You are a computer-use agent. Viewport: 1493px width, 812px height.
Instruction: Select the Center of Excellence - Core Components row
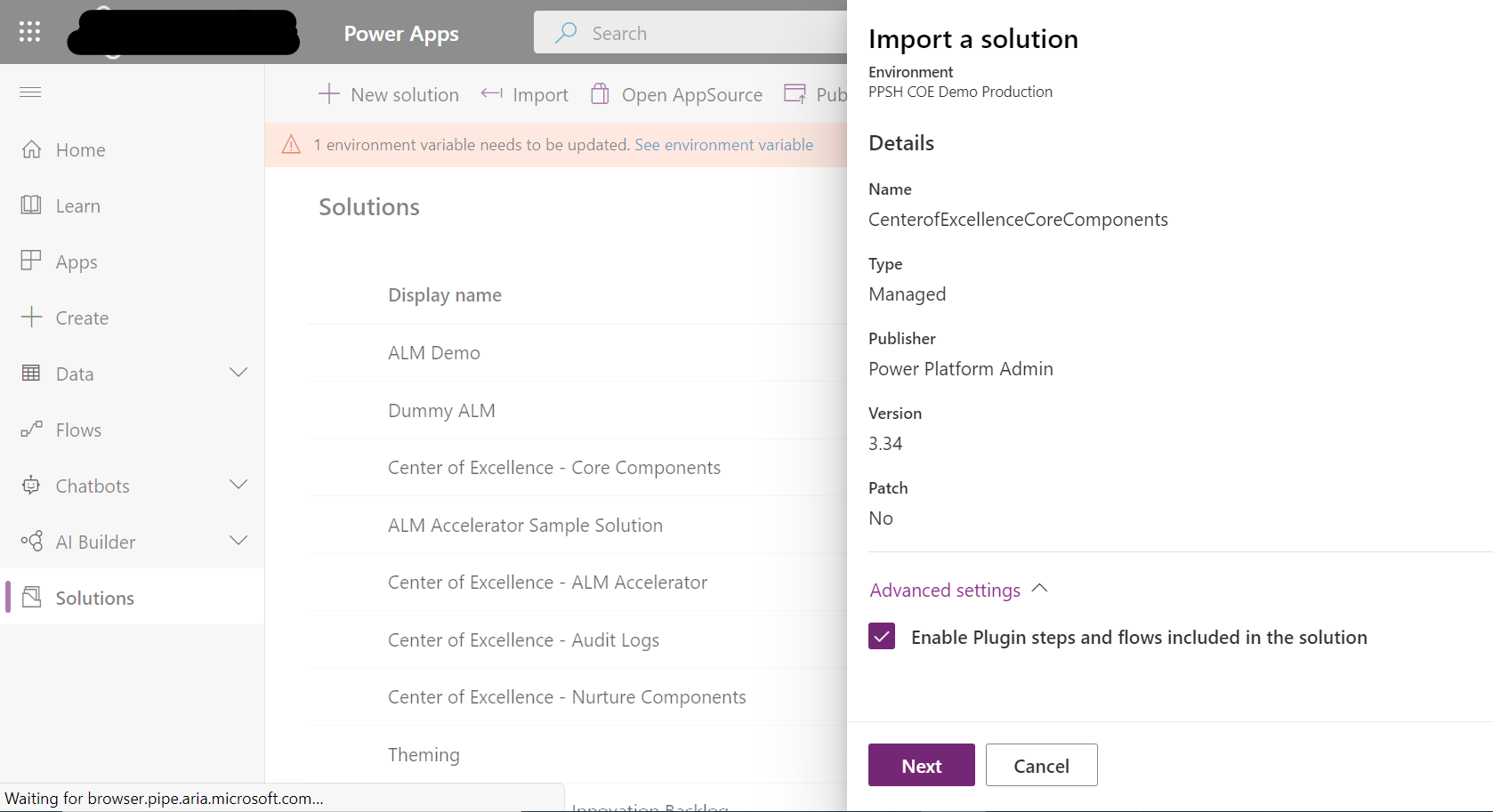pos(553,467)
